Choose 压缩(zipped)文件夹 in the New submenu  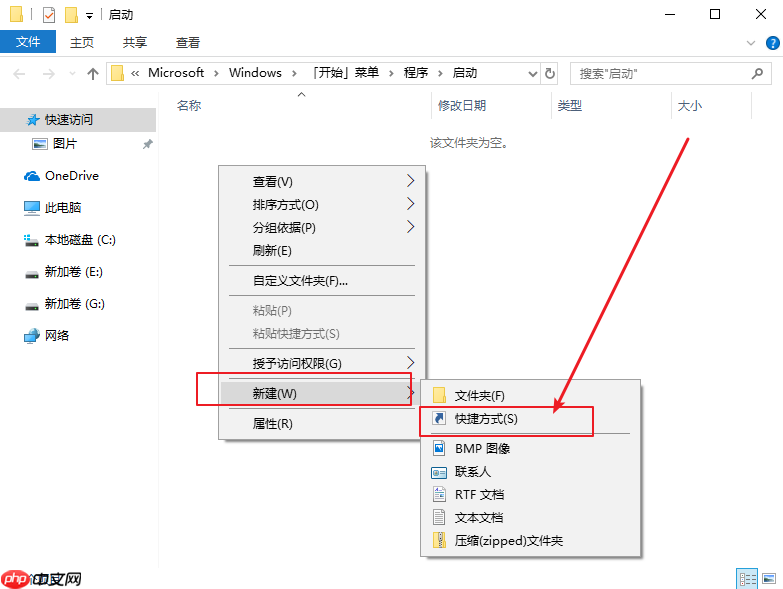(x=530, y=540)
